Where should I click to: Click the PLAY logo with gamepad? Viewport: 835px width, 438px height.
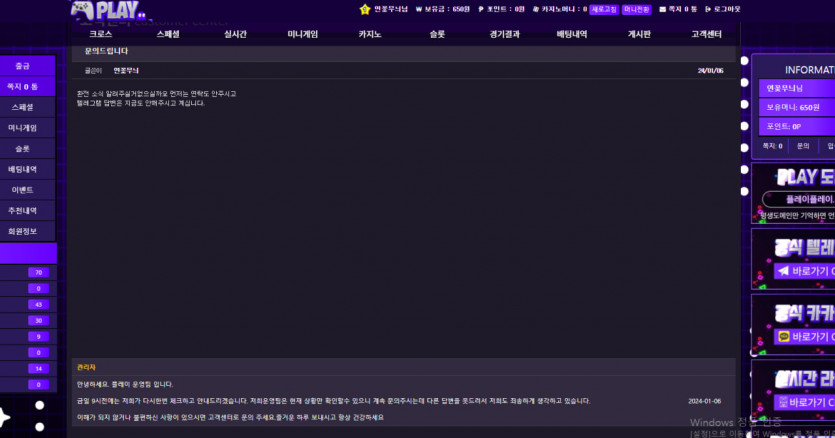(107, 11)
